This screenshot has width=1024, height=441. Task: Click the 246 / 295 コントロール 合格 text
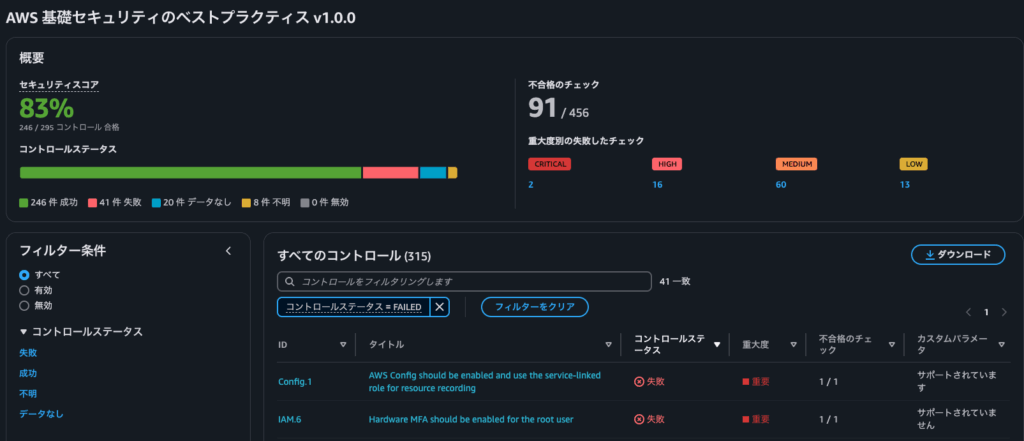[x=69, y=127]
